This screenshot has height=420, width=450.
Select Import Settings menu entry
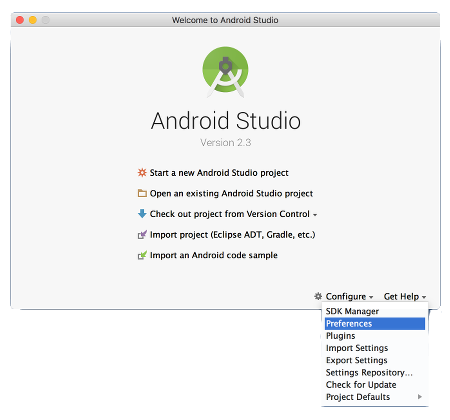pos(375,348)
